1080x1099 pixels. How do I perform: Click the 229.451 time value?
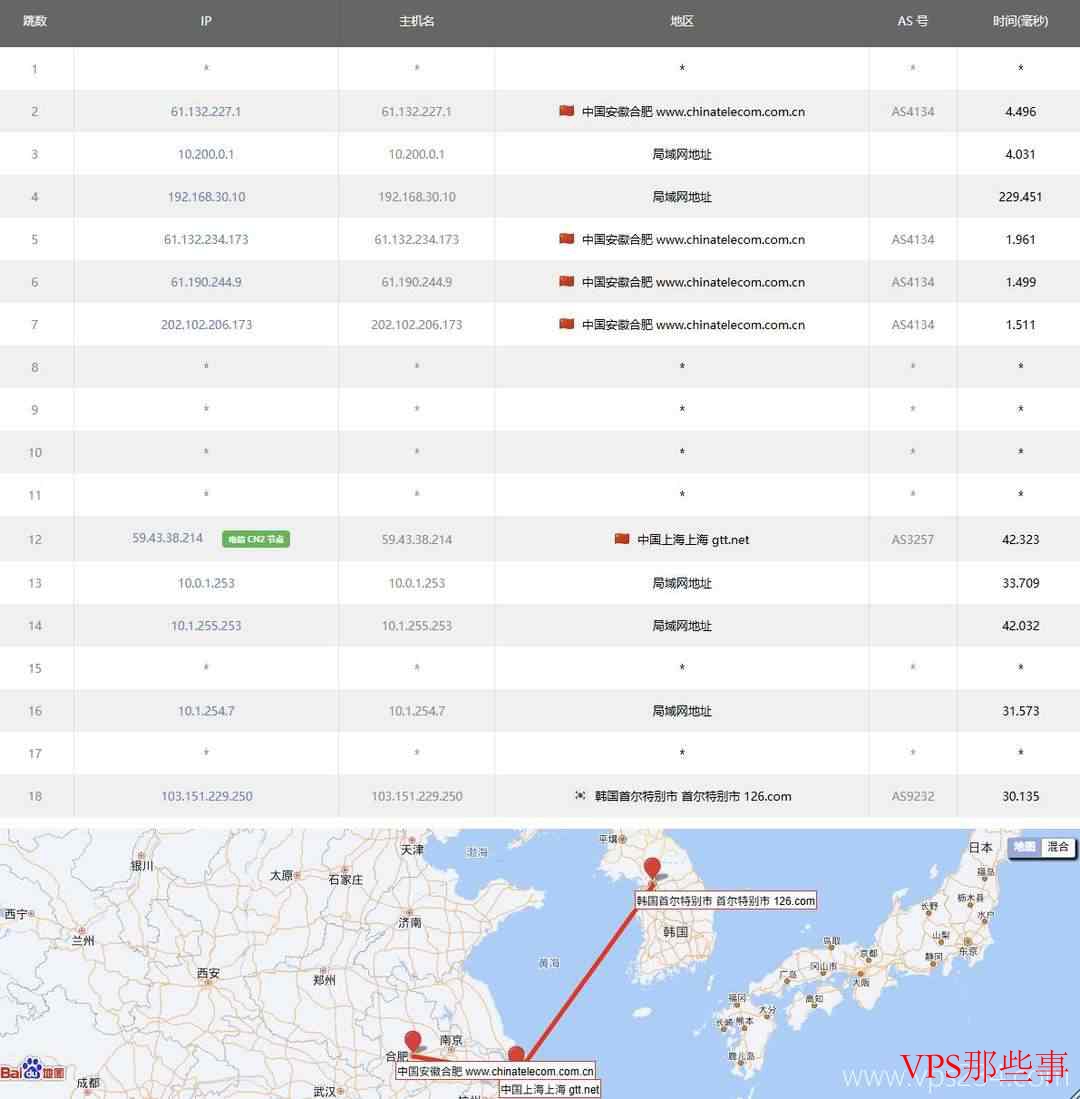(1020, 197)
